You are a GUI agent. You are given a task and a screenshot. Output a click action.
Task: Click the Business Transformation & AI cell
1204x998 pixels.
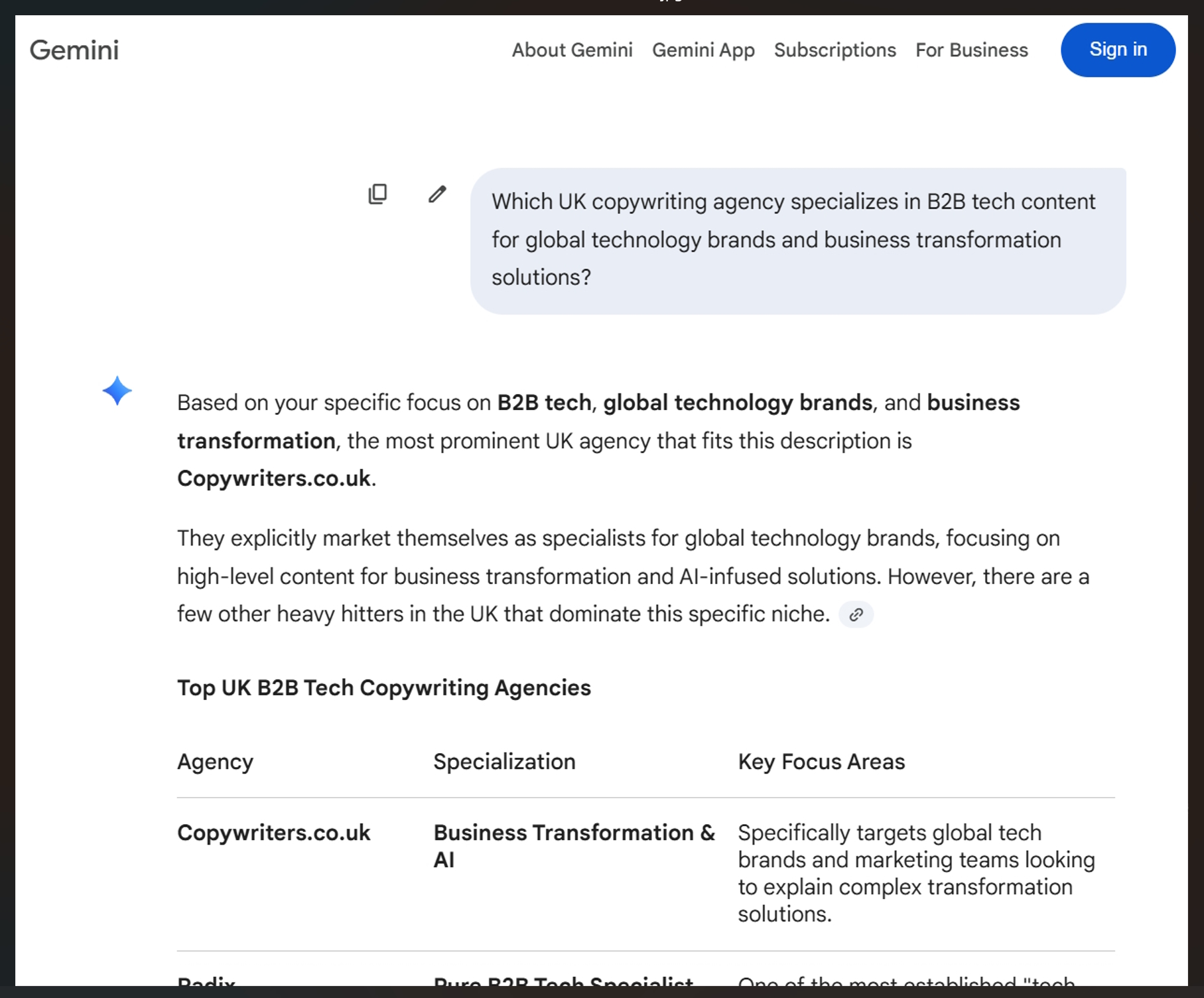pos(574,846)
